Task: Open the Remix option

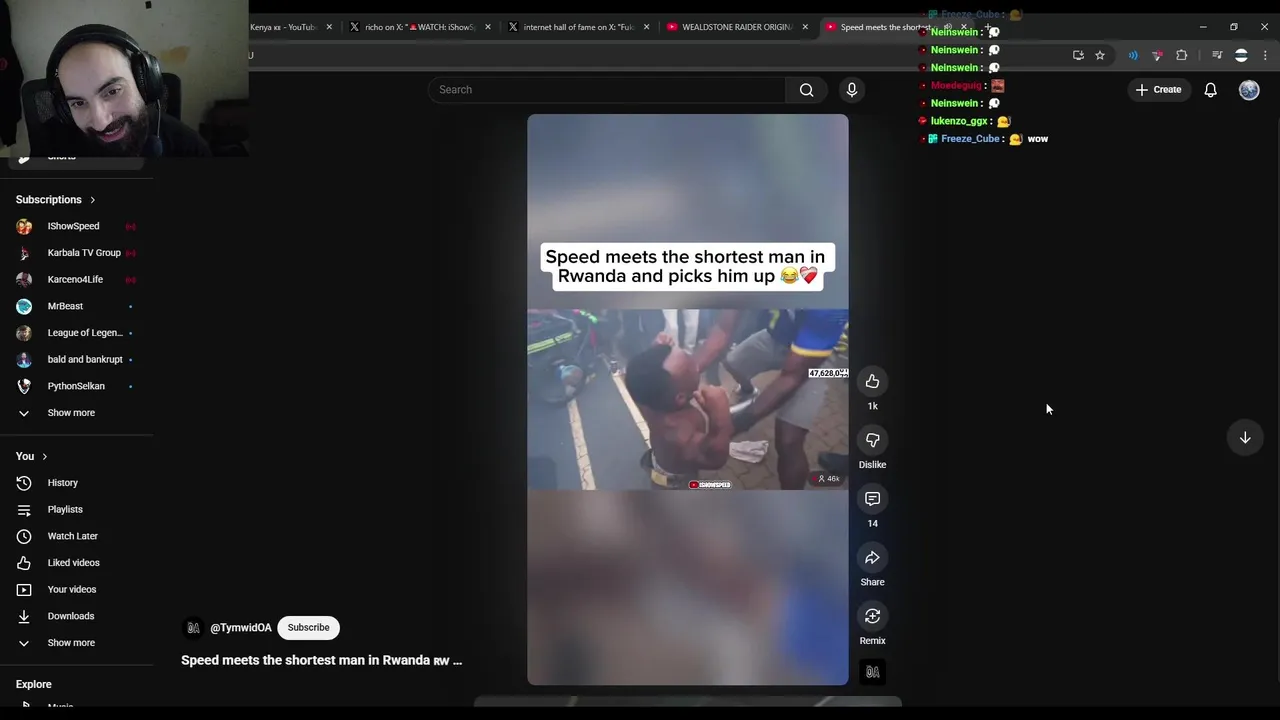Action: [872, 616]
